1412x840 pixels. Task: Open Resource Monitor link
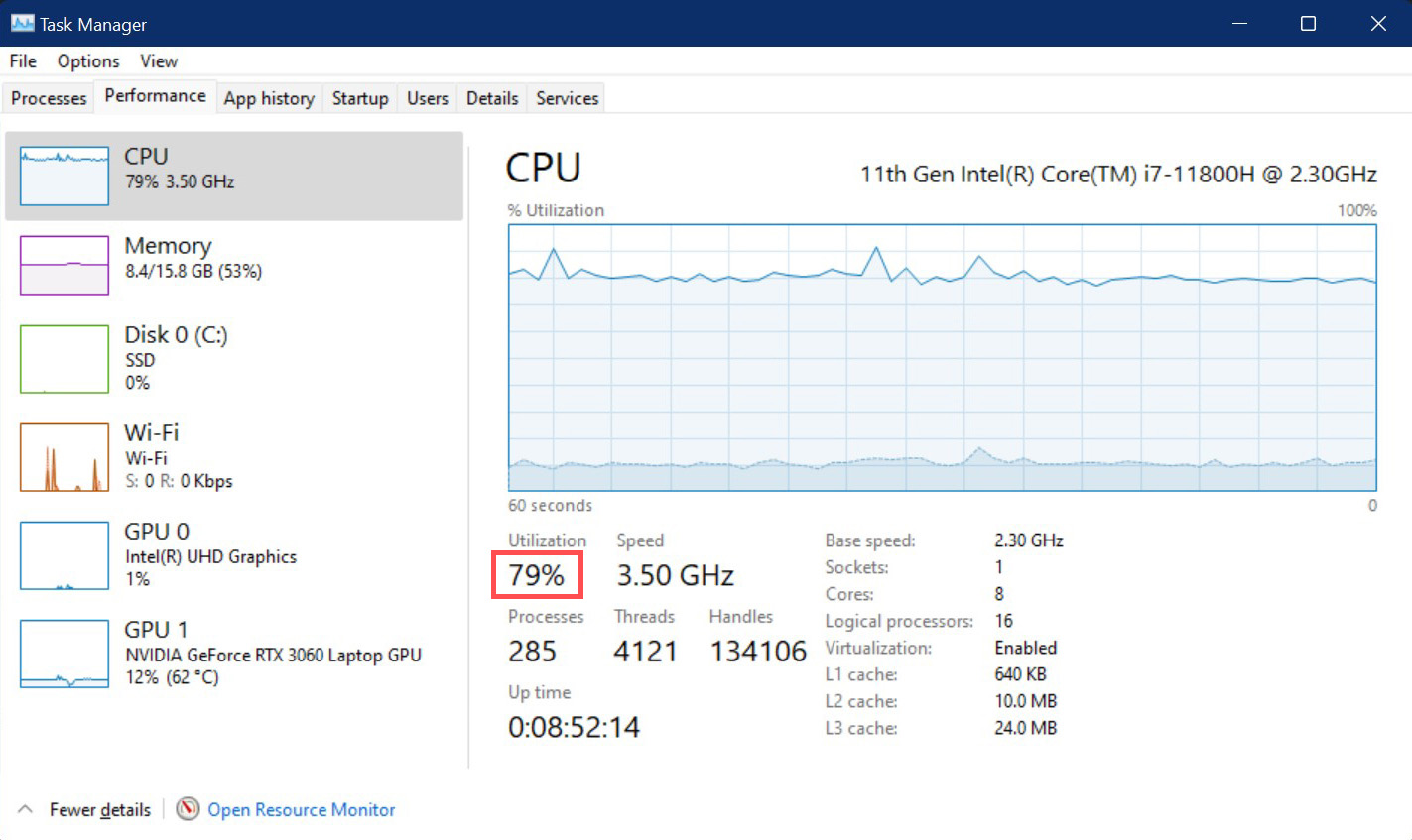tap(301, 809)
